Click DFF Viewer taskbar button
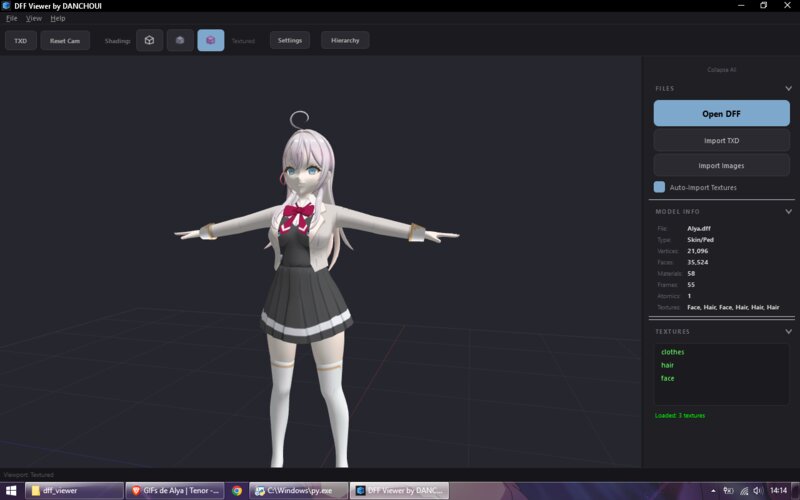Viewport: 800px width, 500px height. coord(399,491)
